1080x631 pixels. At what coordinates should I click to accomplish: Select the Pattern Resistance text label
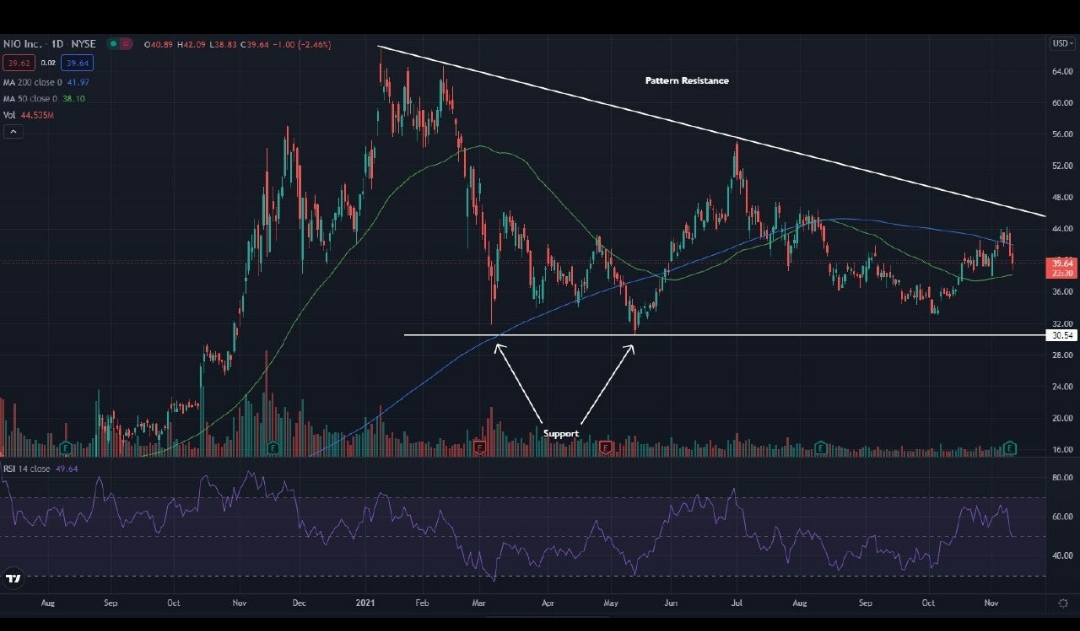[x=687, y=81]
